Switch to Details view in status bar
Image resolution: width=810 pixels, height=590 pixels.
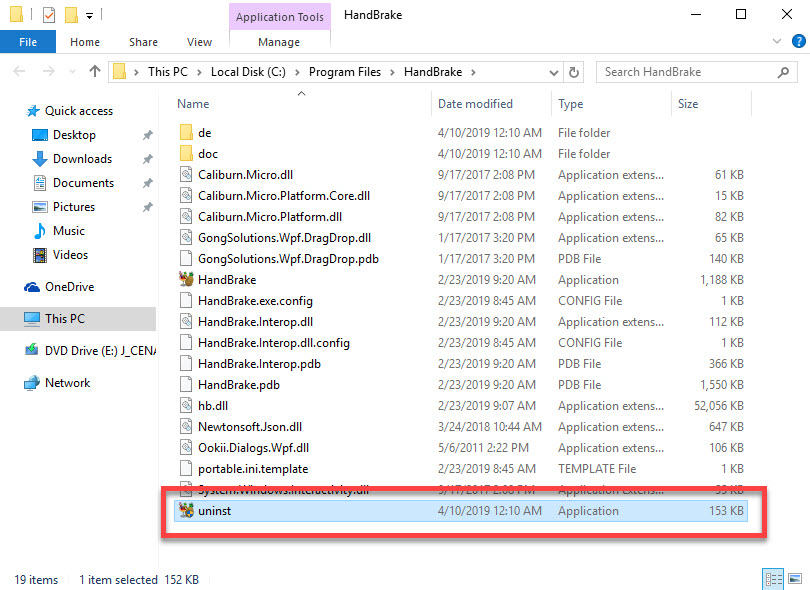pos(773,579)
